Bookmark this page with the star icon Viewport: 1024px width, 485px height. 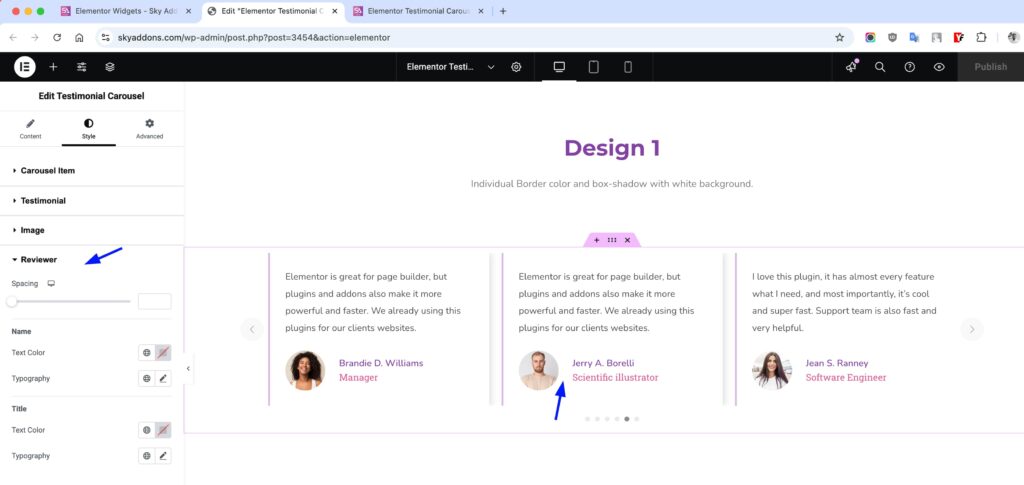[x=840, y=38]
